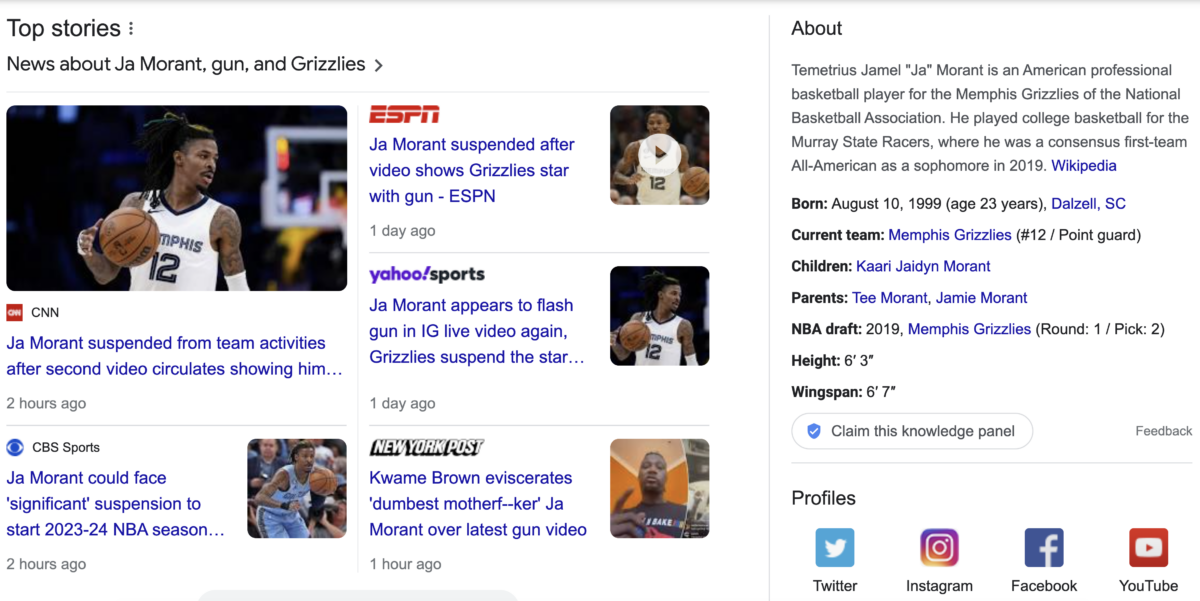This screenshot has height=601, width=1200.
Task: Click 'Top stories' heading text
Action: pos(64,29)
